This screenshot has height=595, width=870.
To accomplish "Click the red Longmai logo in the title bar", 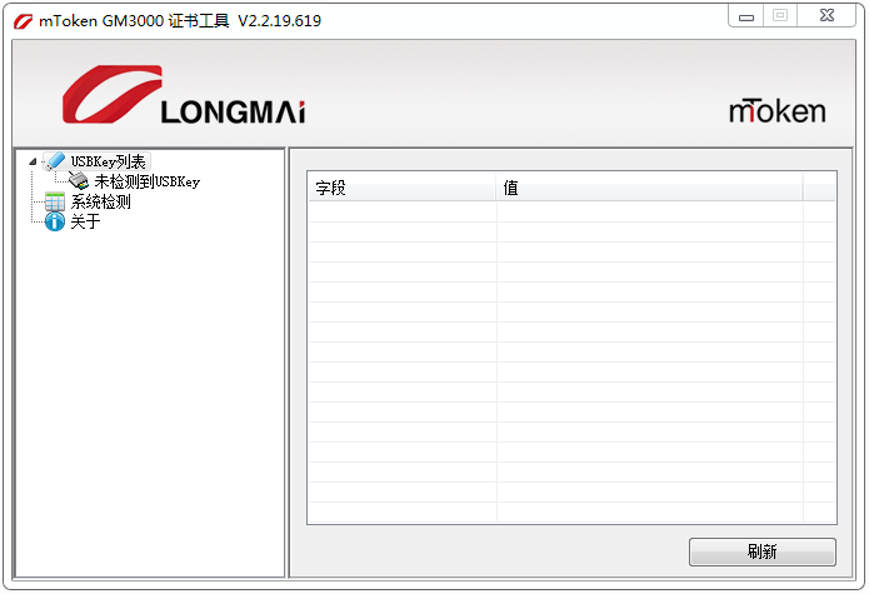I will 23,21.
